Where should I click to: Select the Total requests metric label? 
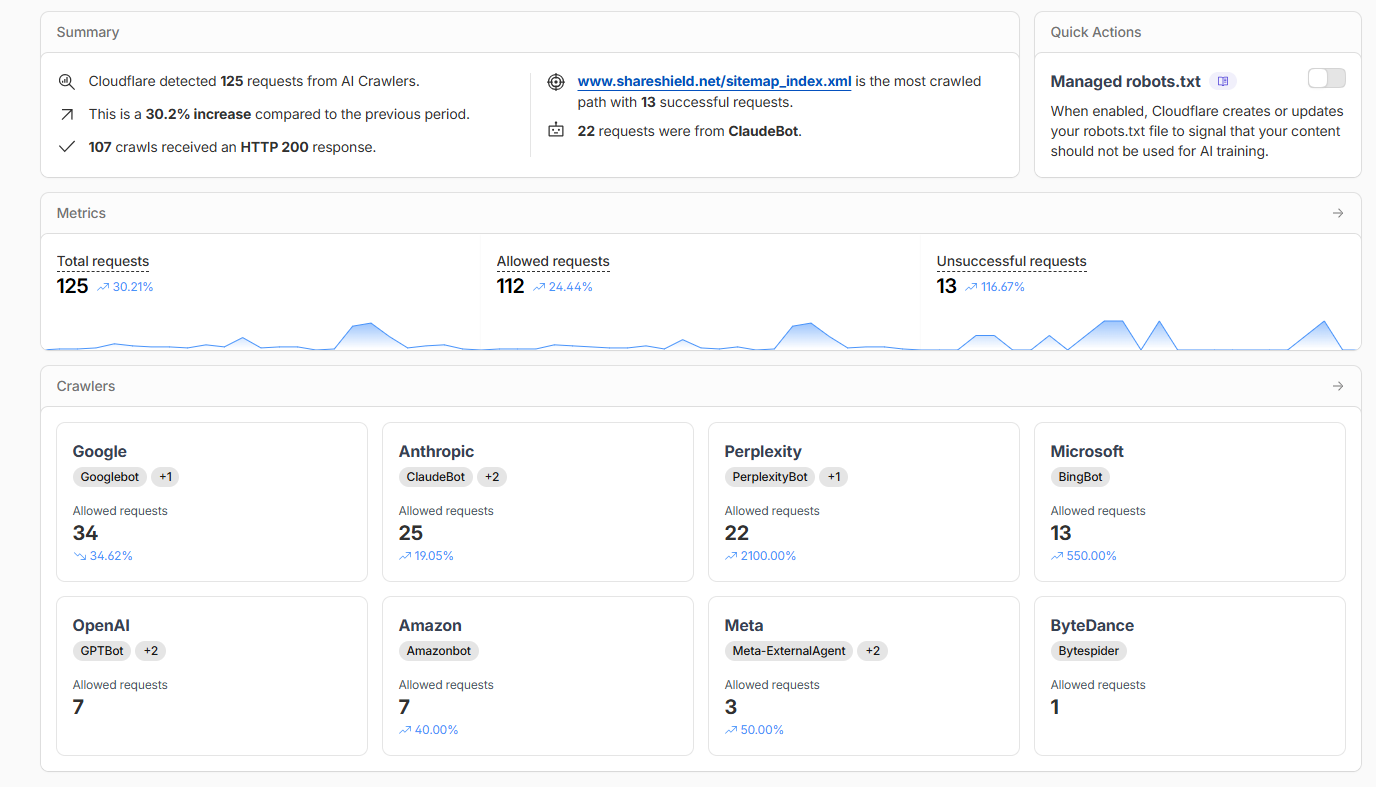click(103, 261)
